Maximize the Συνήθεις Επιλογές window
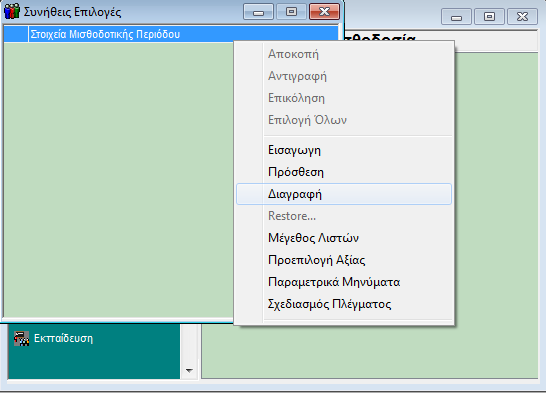Viewport: 546px width, 393px height. tap(291, 12)
